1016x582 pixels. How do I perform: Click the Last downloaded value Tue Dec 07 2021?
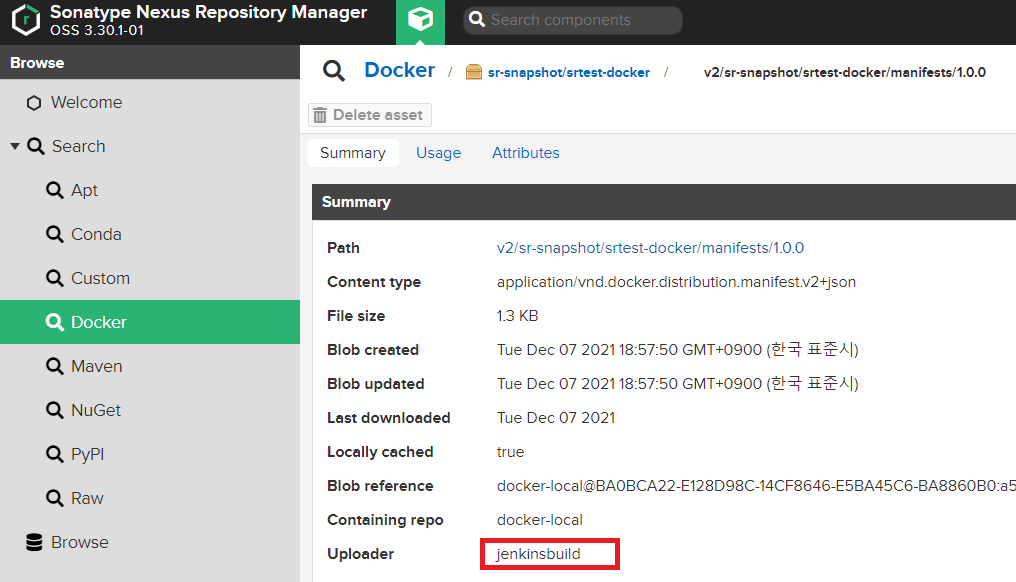[556, 418]
